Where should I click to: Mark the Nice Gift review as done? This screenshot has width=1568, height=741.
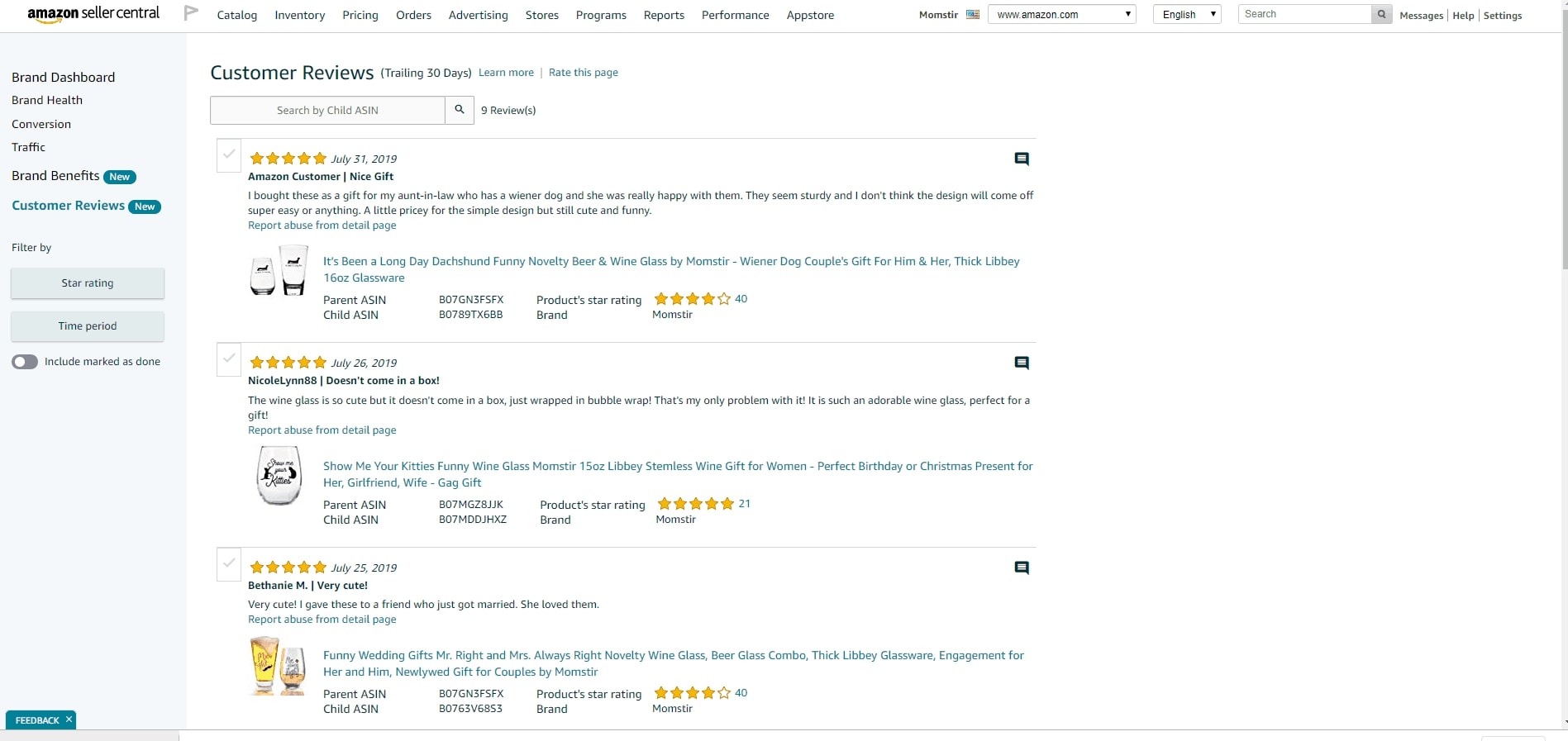229,155
